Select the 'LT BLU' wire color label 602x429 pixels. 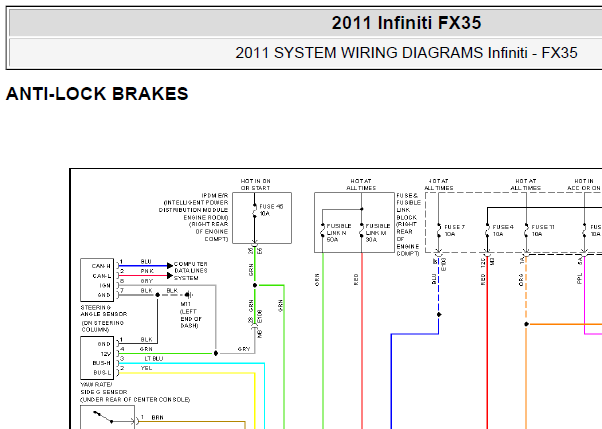[x=154, y=358]
